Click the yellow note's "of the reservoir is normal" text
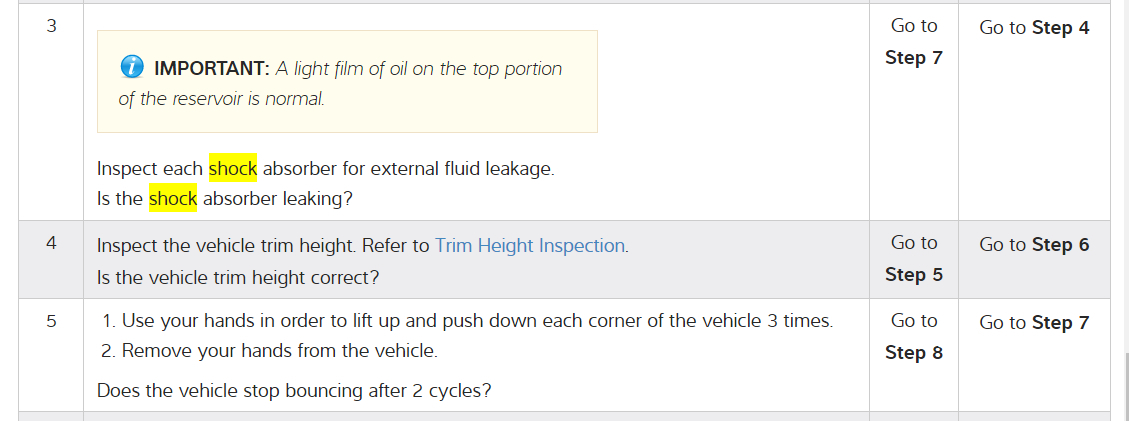Image resolution: width=1129 pixels, height=421 pixels. [x=221, y=99]
